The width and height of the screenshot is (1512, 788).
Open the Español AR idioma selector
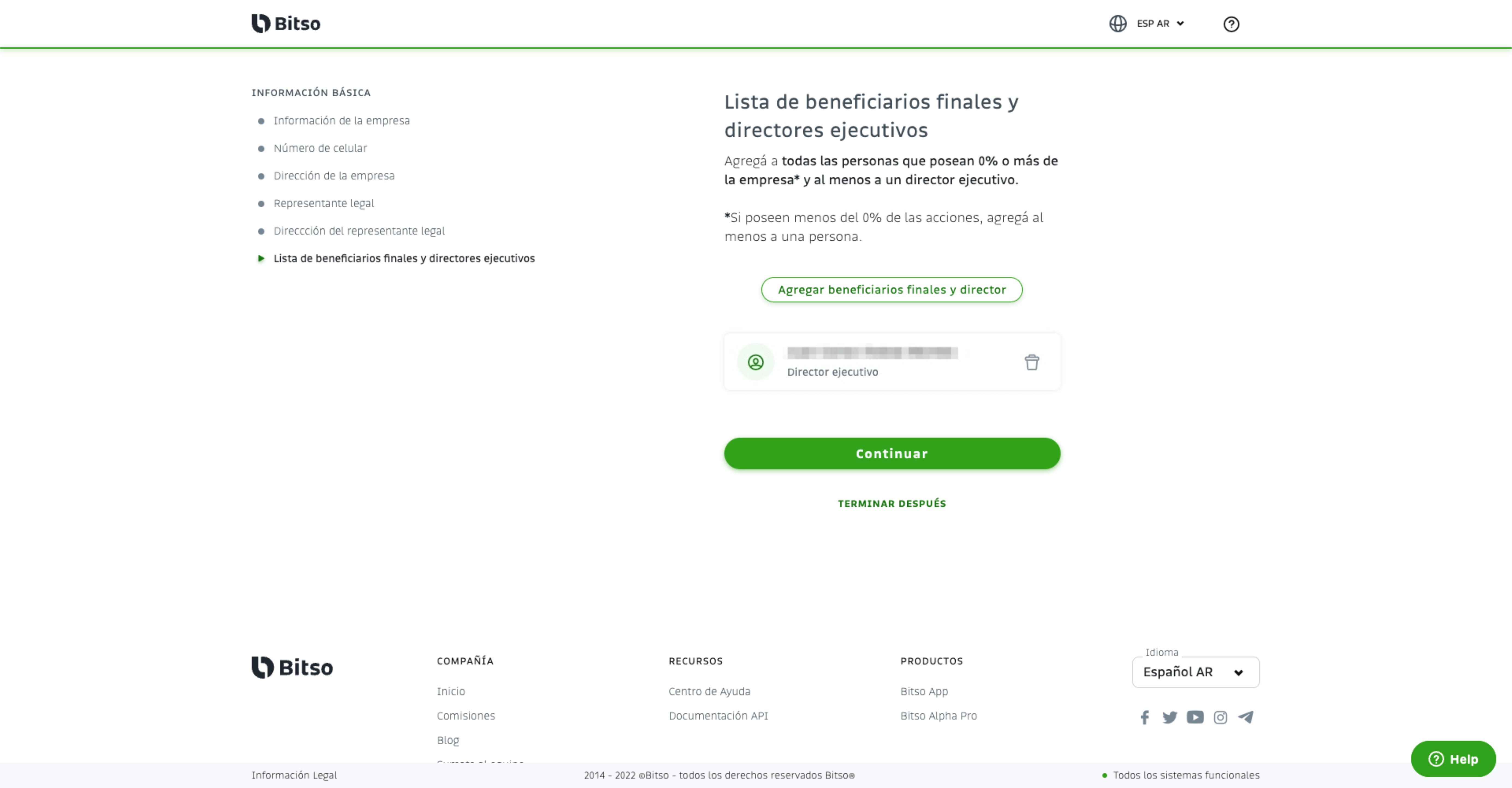pyautogui.click(x=1195, y=672)
